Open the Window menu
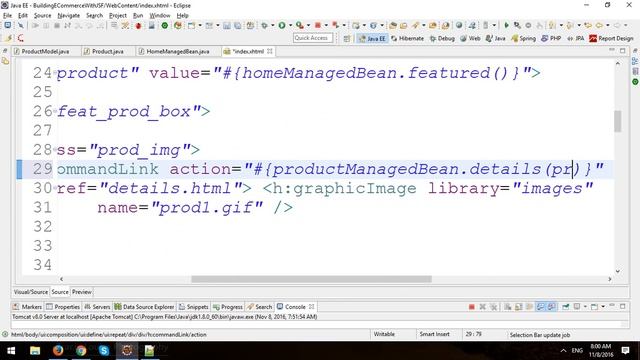This screenshot has height=360, width=640. (160, 16)
